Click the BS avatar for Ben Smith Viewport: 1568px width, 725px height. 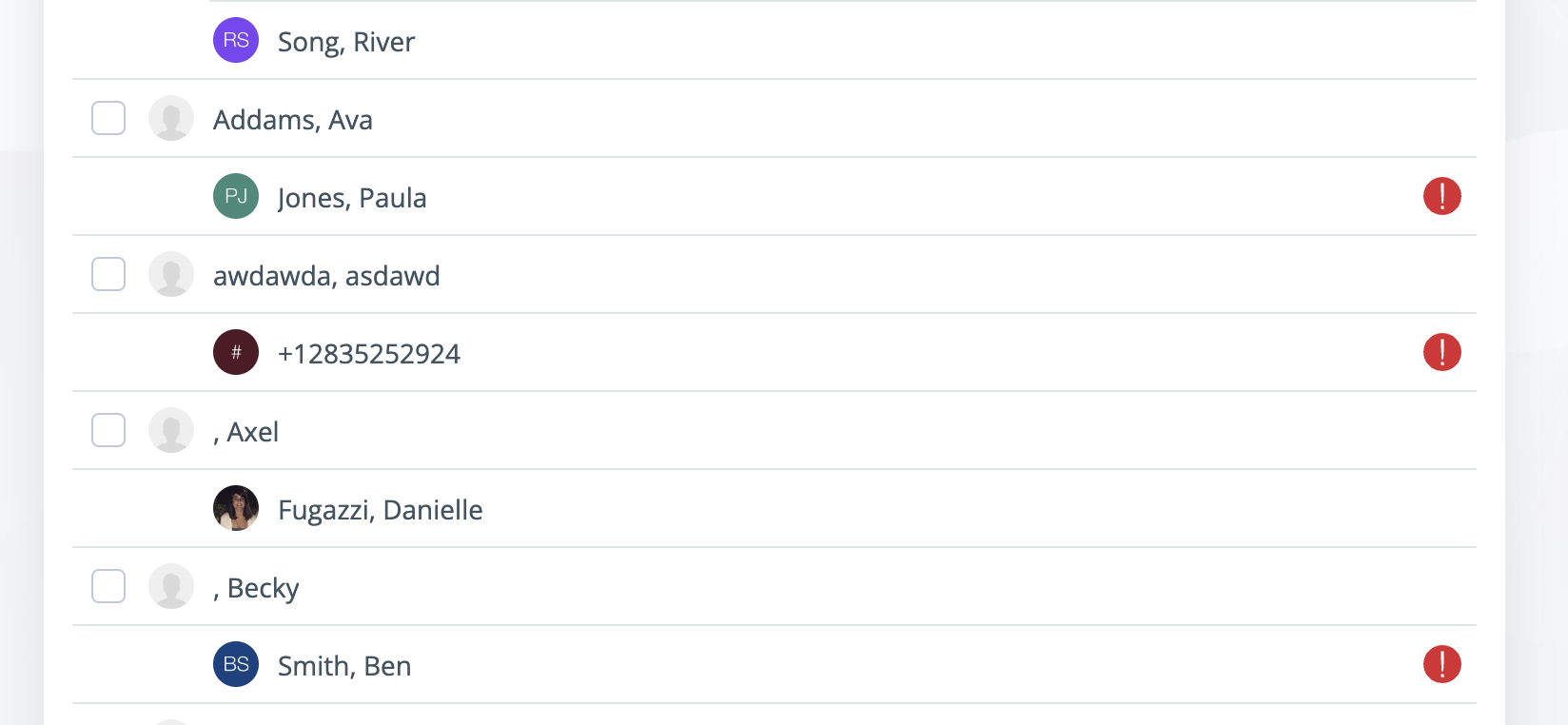click(236, 664)
